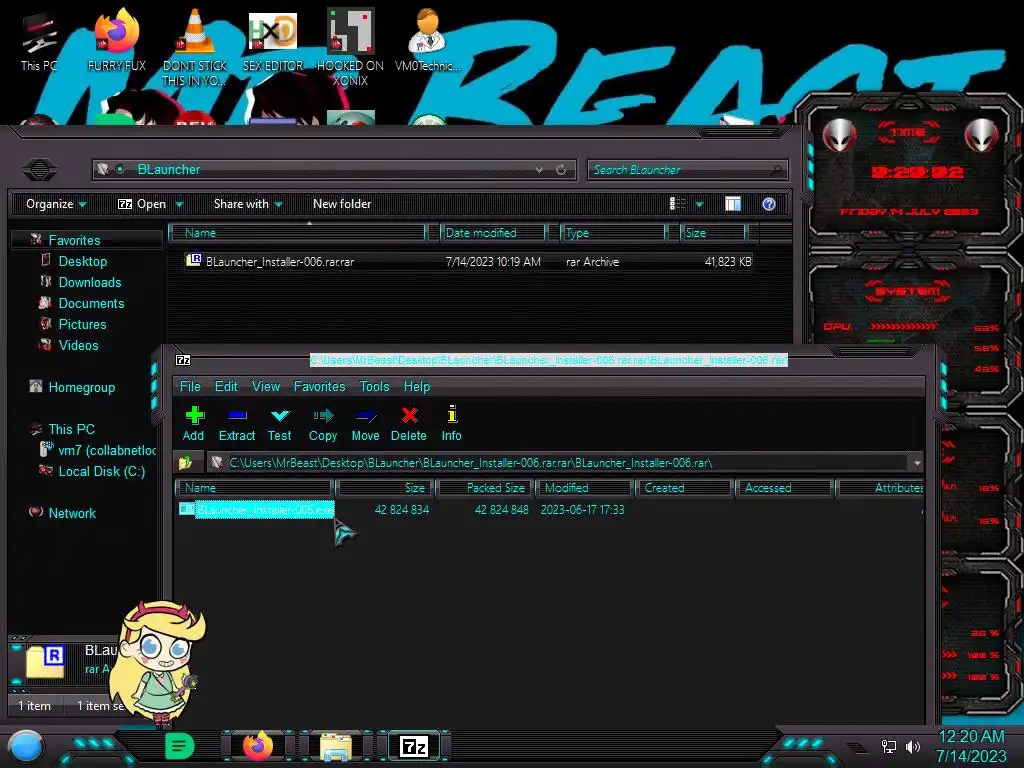Change Explorer view layout icon
1024x768 pixels.
tap(678, 204)
